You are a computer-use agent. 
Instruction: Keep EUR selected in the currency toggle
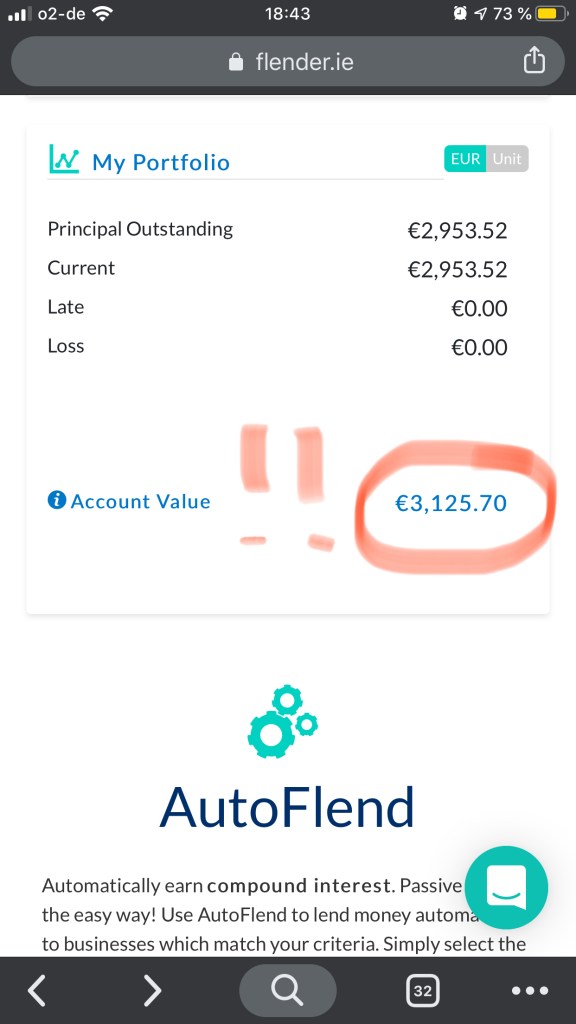464,158
